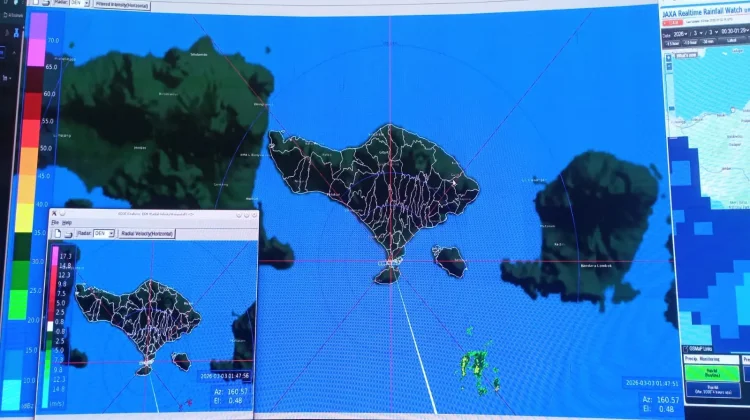Click the bright green 20.0 dBZ legend swatch
The width and height of the screenshot is (750, 420).
[18, 305]
